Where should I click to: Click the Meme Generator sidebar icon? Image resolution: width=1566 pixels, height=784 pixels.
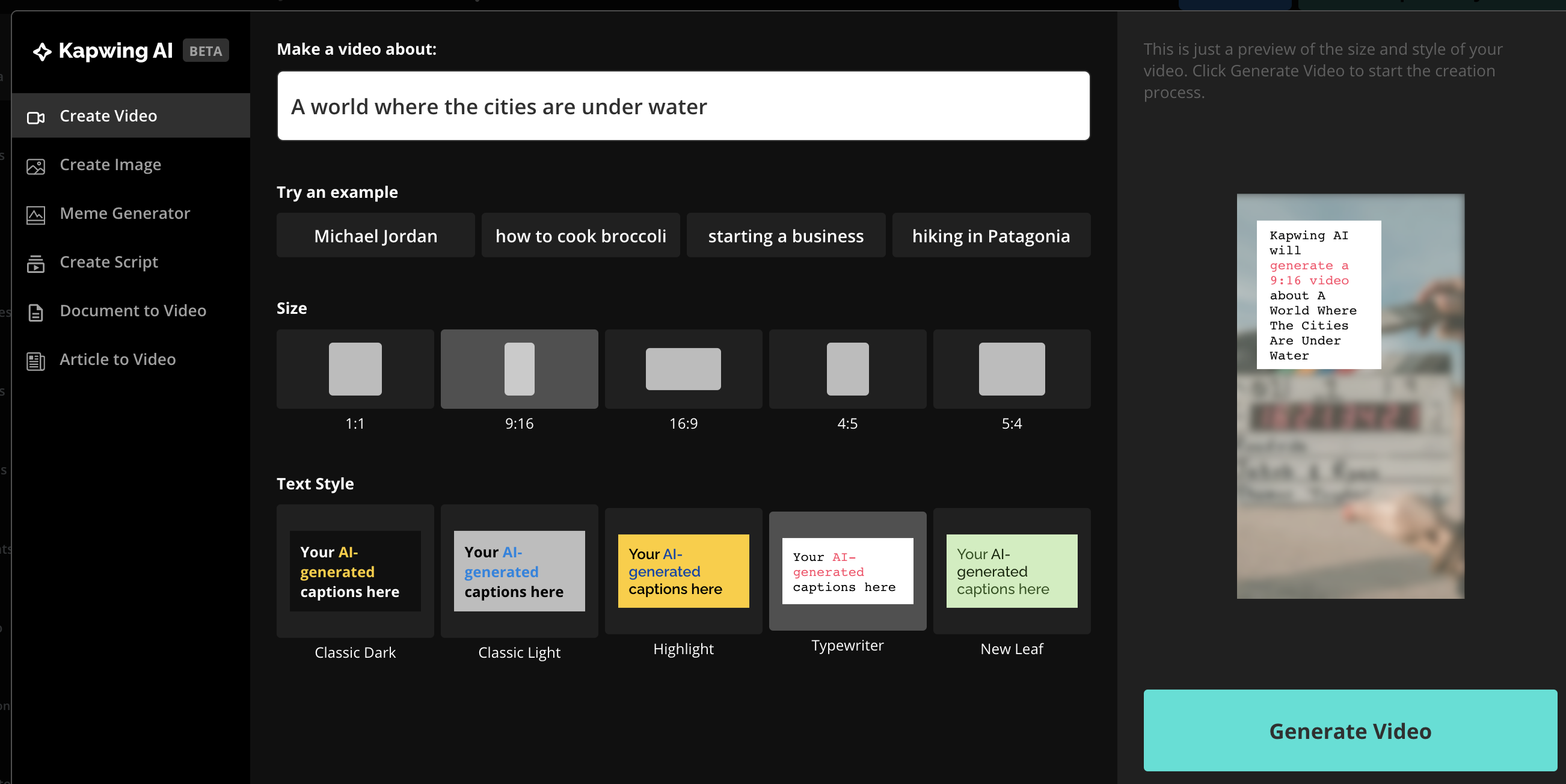click(x=36, y=215)
